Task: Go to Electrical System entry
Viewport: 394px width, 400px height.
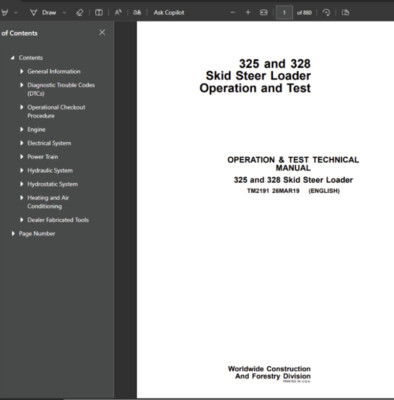Action: (x=49, y=143)
